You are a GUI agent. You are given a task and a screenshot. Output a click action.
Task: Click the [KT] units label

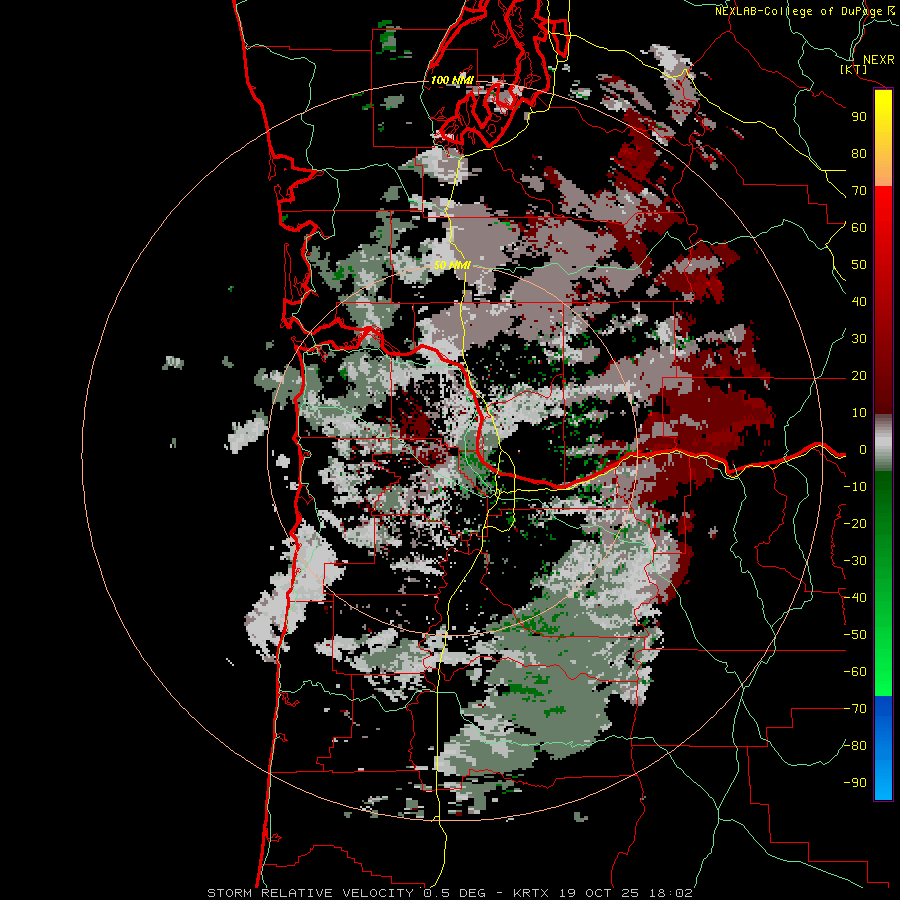click(854, 69)
